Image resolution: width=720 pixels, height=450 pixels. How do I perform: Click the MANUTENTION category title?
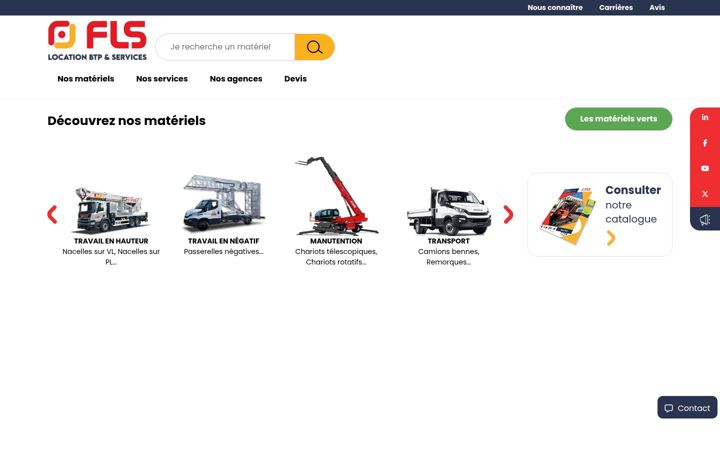336,241
